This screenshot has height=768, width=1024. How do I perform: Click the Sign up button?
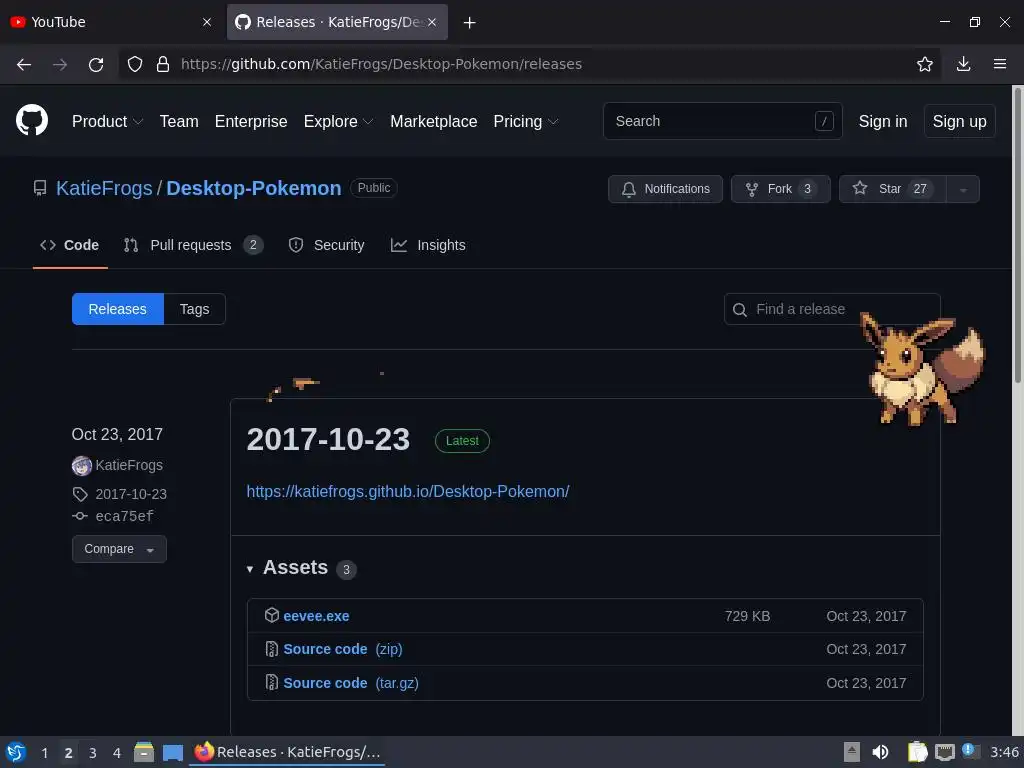(959, 121)
